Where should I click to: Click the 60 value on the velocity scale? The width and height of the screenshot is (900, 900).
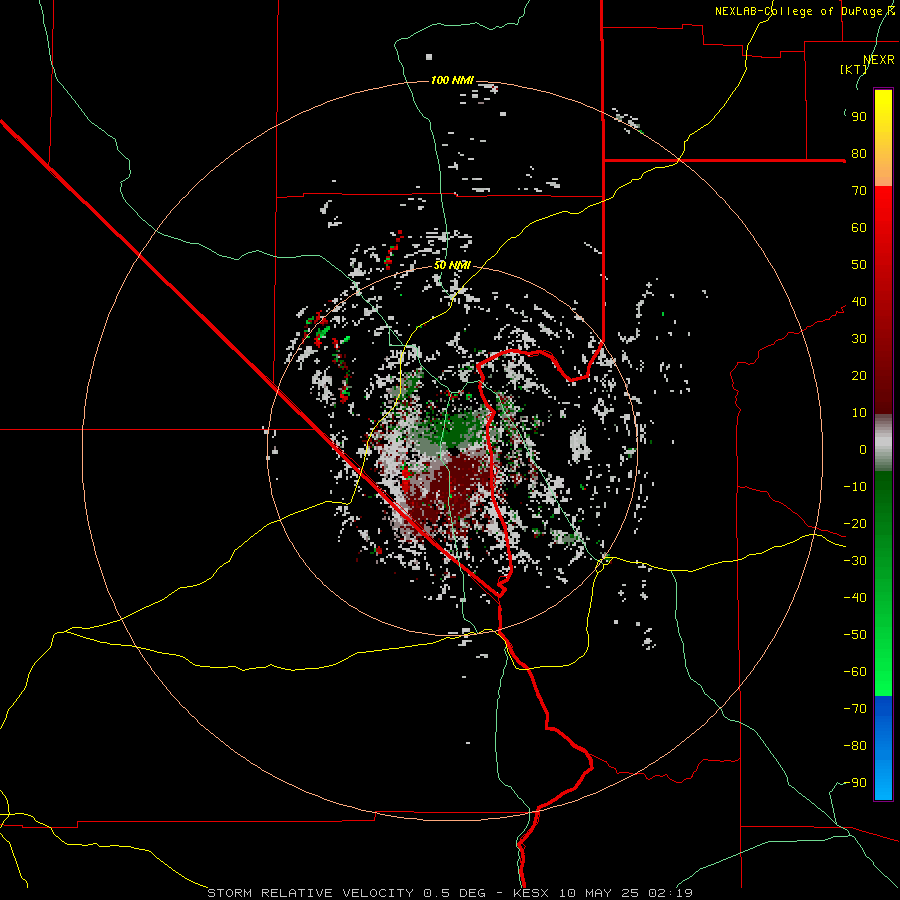coord(859,228)
